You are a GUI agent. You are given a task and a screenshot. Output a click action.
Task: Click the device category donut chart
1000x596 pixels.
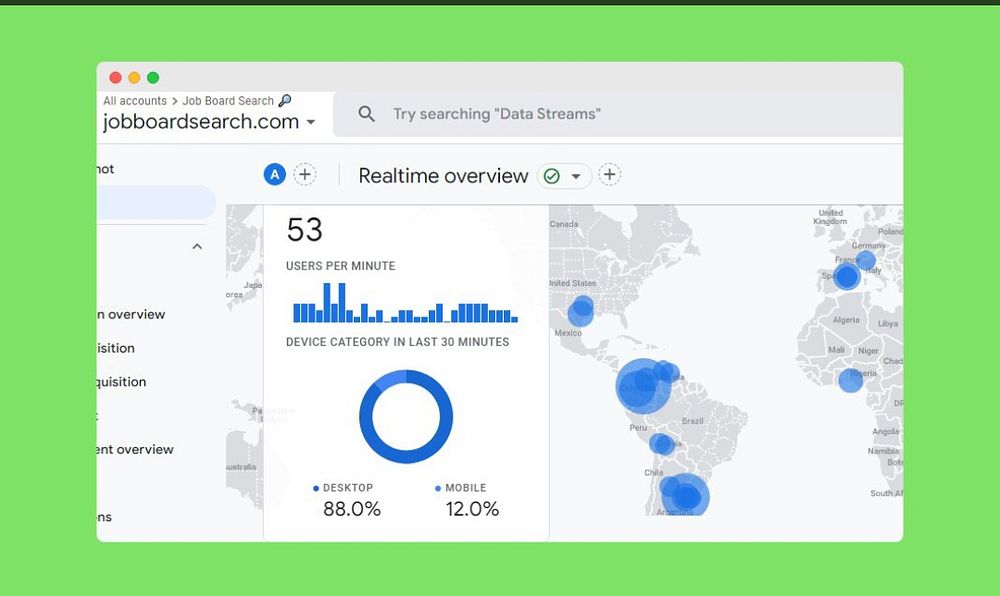(x=406, y=416)
